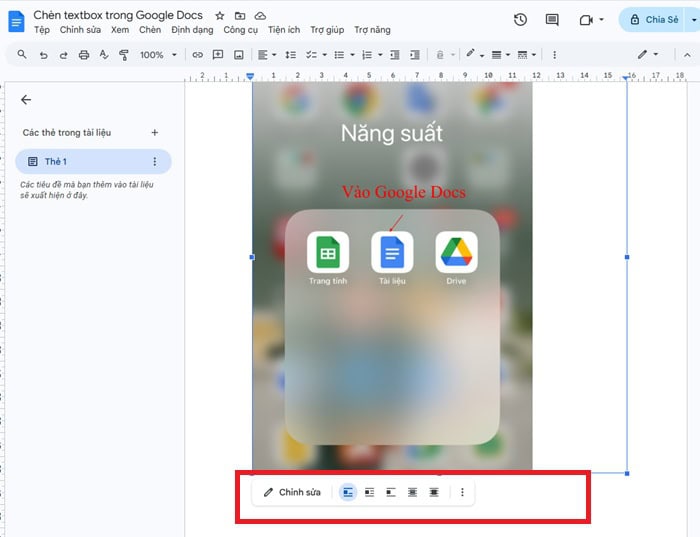700x537 pixels.
Task: Activate the paint format roller
Action: [124, 55]
